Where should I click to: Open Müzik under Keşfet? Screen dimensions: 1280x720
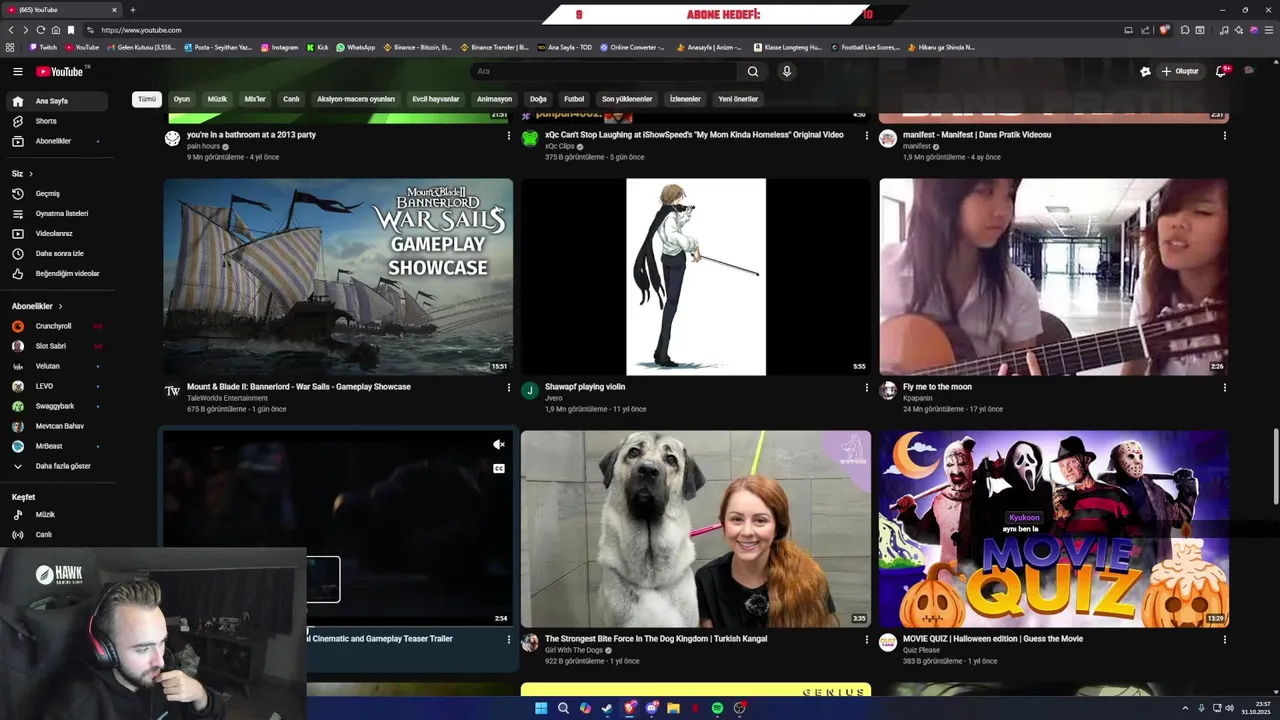[x=59, y=514]
